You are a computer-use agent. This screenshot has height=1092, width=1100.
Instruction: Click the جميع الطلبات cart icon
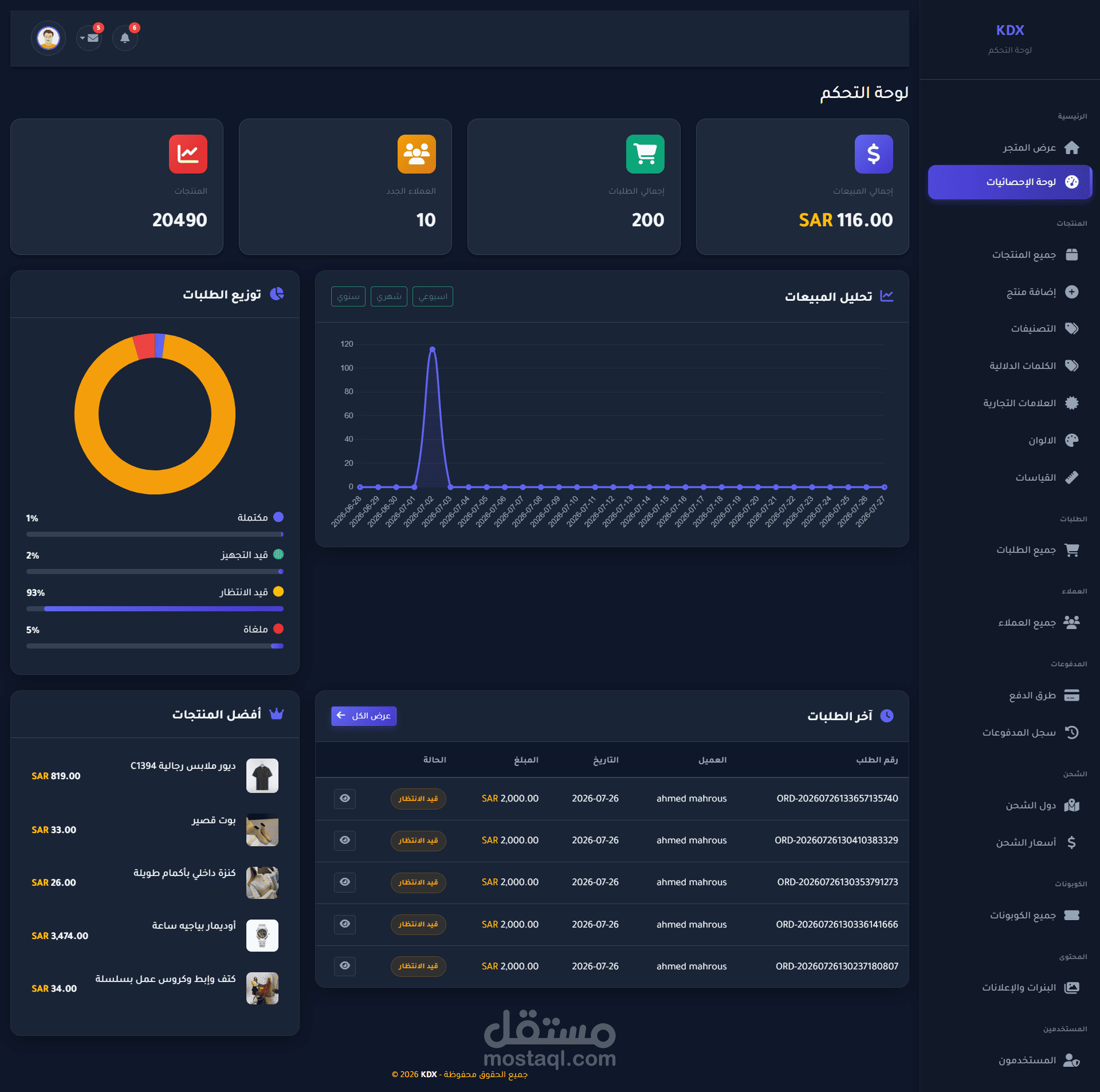coord(1071,550)
